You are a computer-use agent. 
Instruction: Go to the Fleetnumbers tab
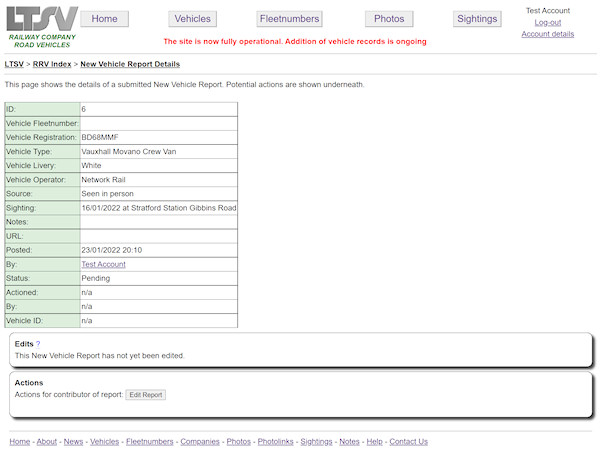click(x=289, y=19)
